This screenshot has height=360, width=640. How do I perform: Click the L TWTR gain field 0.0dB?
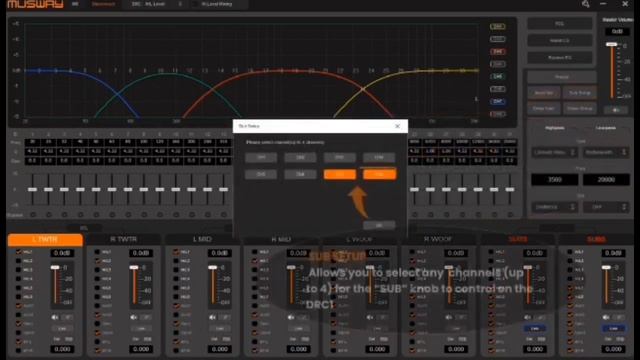click(x=62, y=253)
